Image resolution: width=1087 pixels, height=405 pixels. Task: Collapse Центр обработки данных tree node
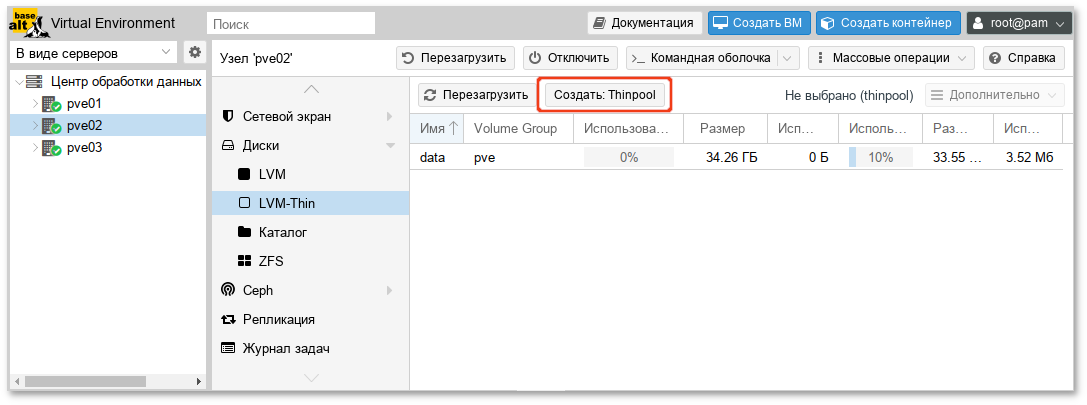point(19,83)
